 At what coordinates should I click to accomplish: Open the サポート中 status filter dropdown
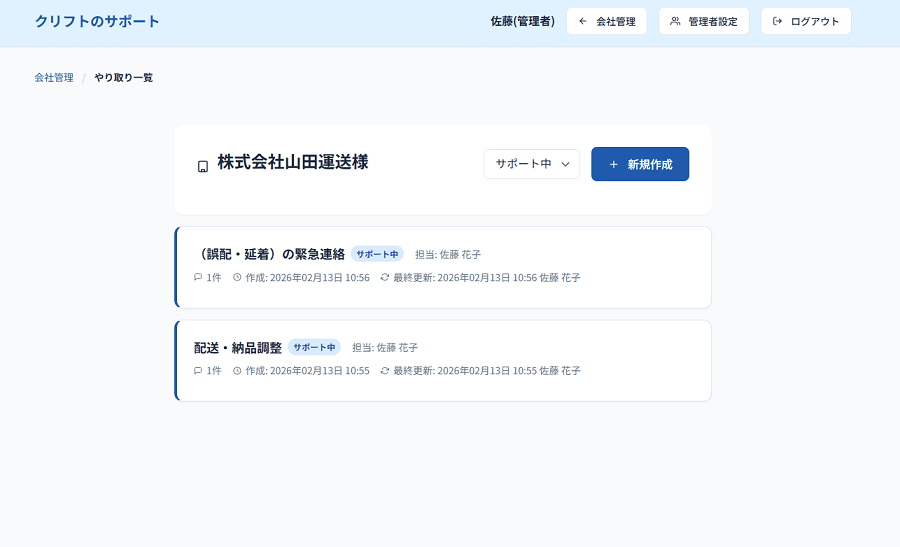[531, 164]
